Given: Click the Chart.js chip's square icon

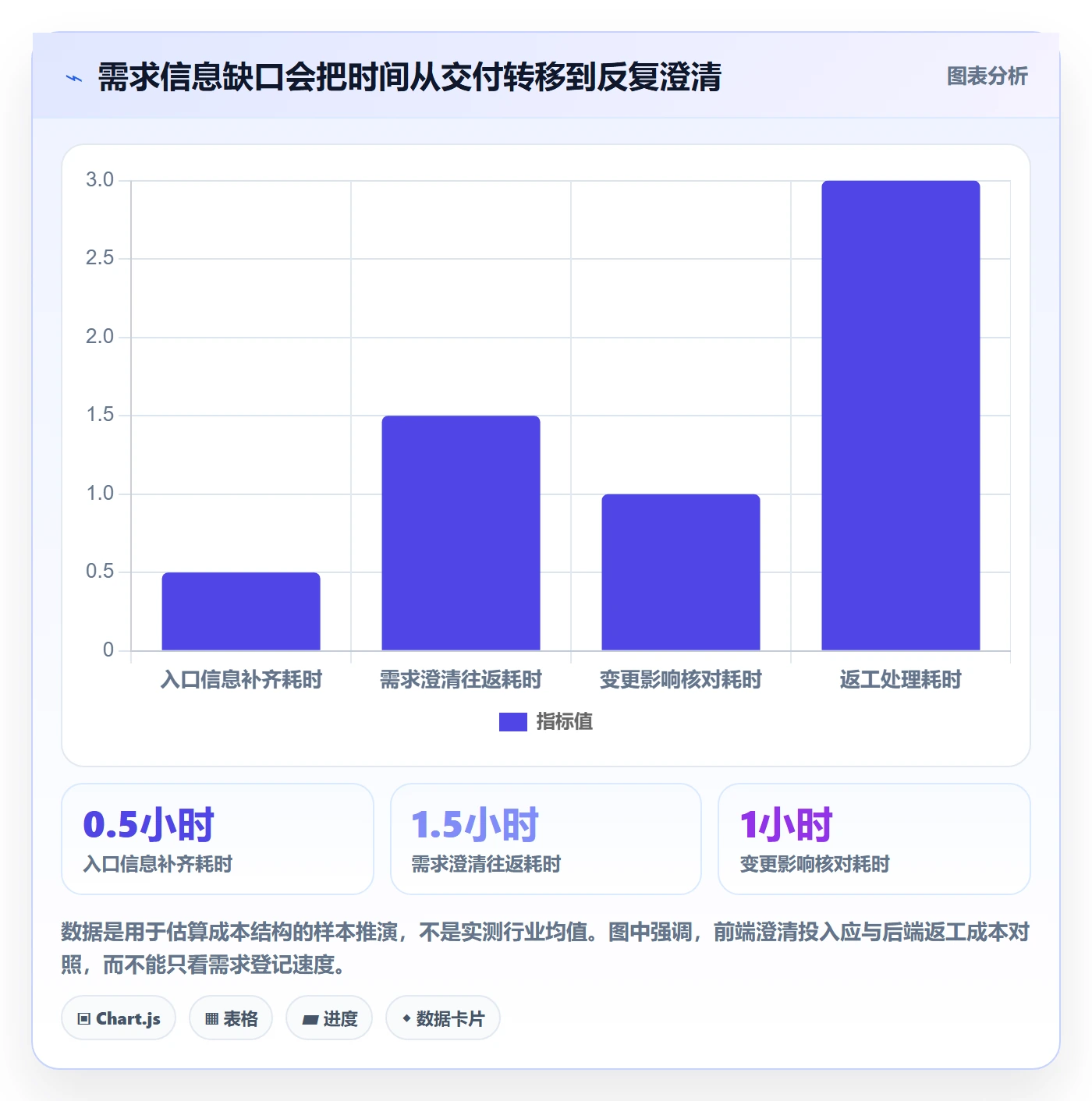Looking at the screenshot, I should [84, 1019].
